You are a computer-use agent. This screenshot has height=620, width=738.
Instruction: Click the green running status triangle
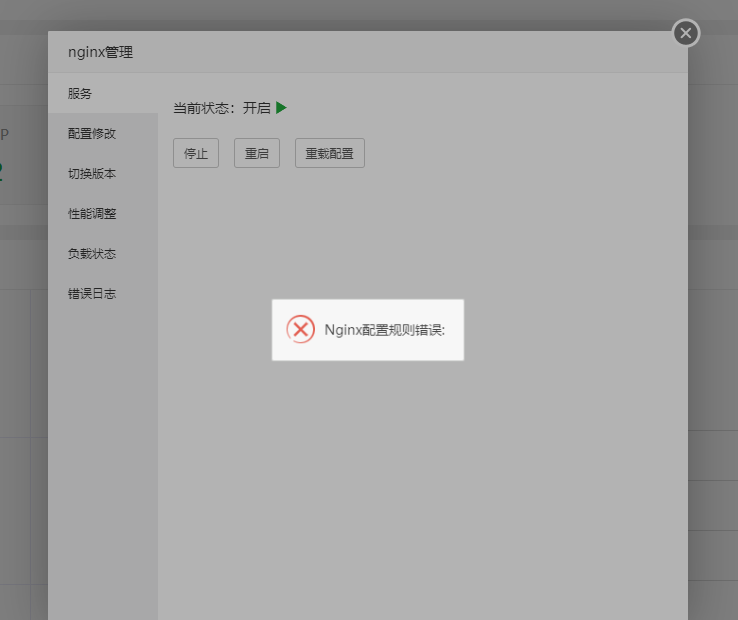click(x=281, y=108)
